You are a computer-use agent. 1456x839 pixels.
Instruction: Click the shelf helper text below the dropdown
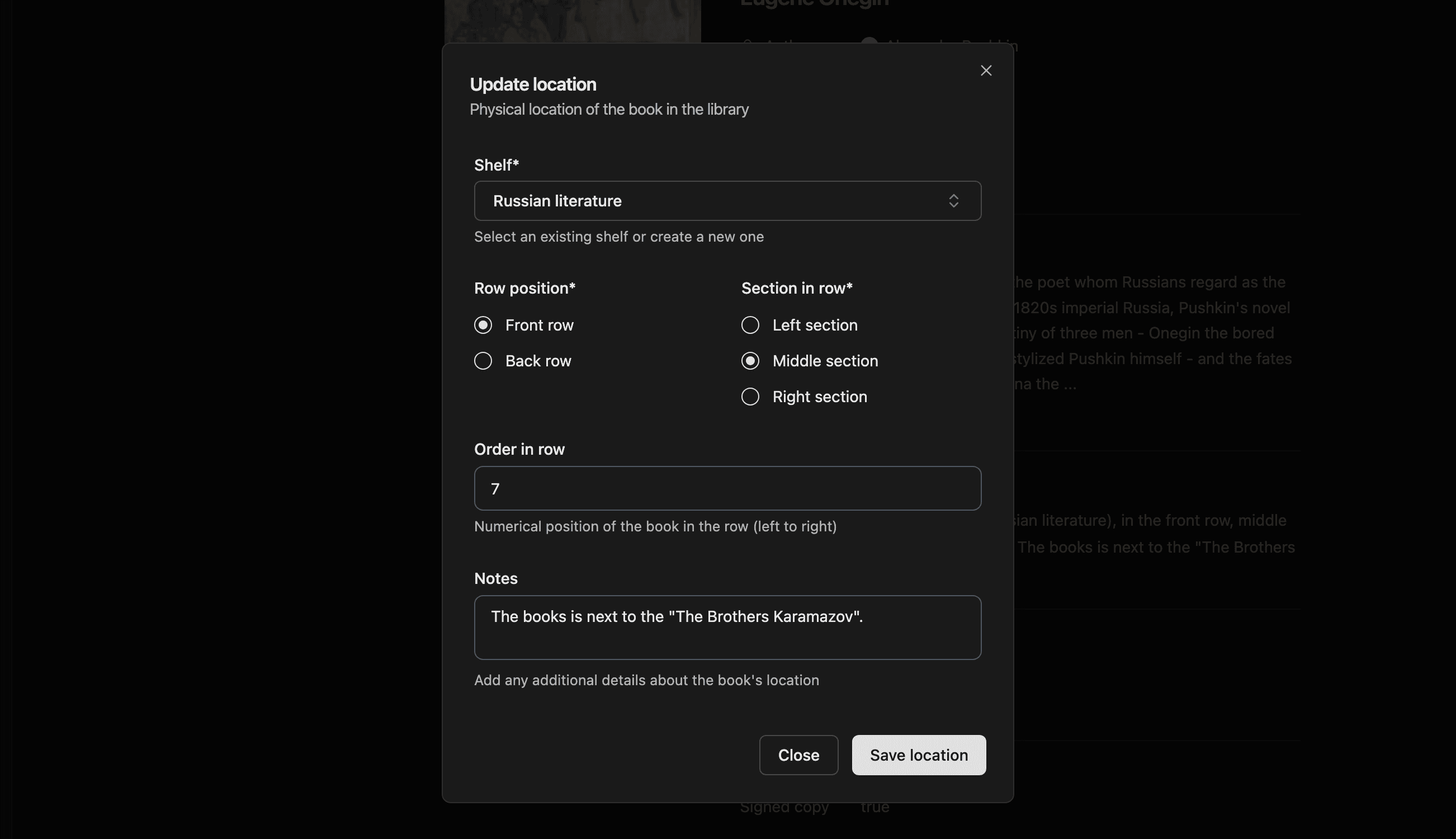(618, 236)
